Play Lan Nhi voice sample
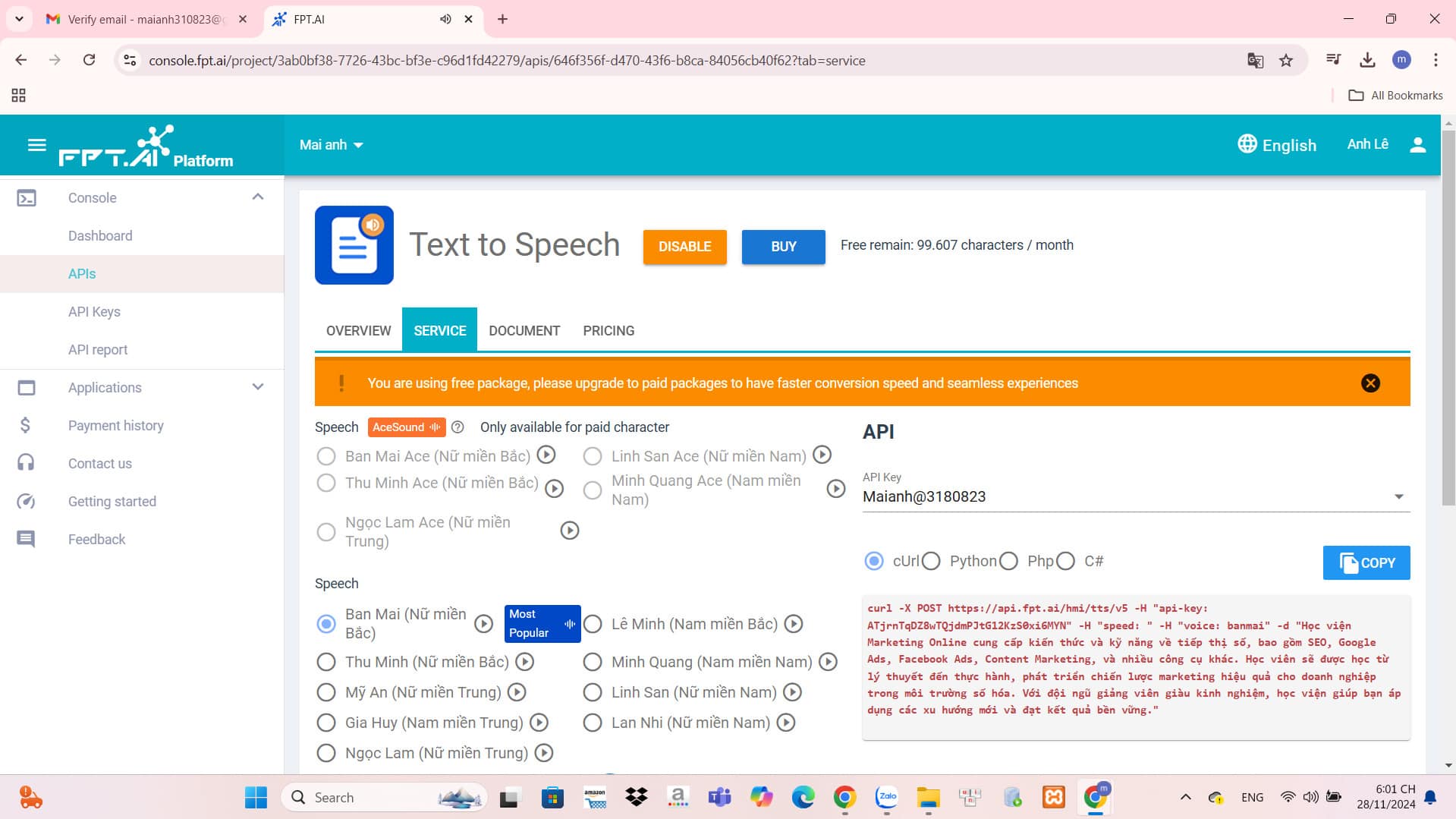The image size is (1456, 819). tap(786, 723)
